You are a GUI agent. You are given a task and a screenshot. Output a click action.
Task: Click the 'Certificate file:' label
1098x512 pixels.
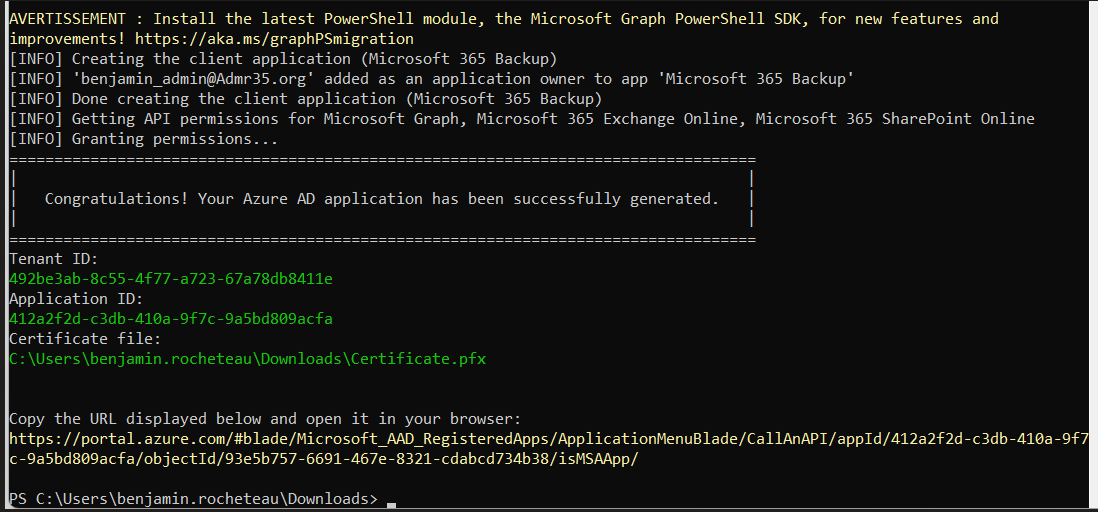tap(85, 340)
